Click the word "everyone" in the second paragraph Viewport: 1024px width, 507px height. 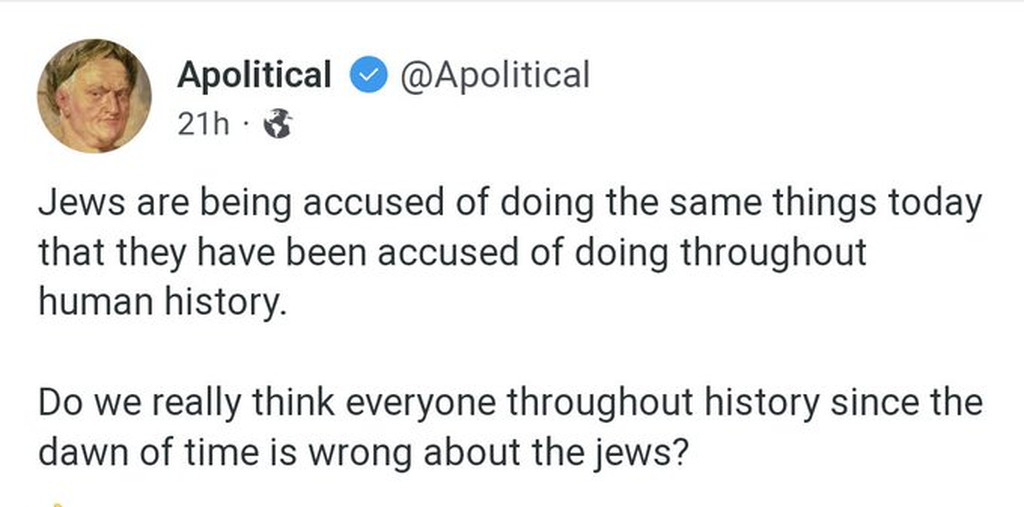click(x=418, y=403)
